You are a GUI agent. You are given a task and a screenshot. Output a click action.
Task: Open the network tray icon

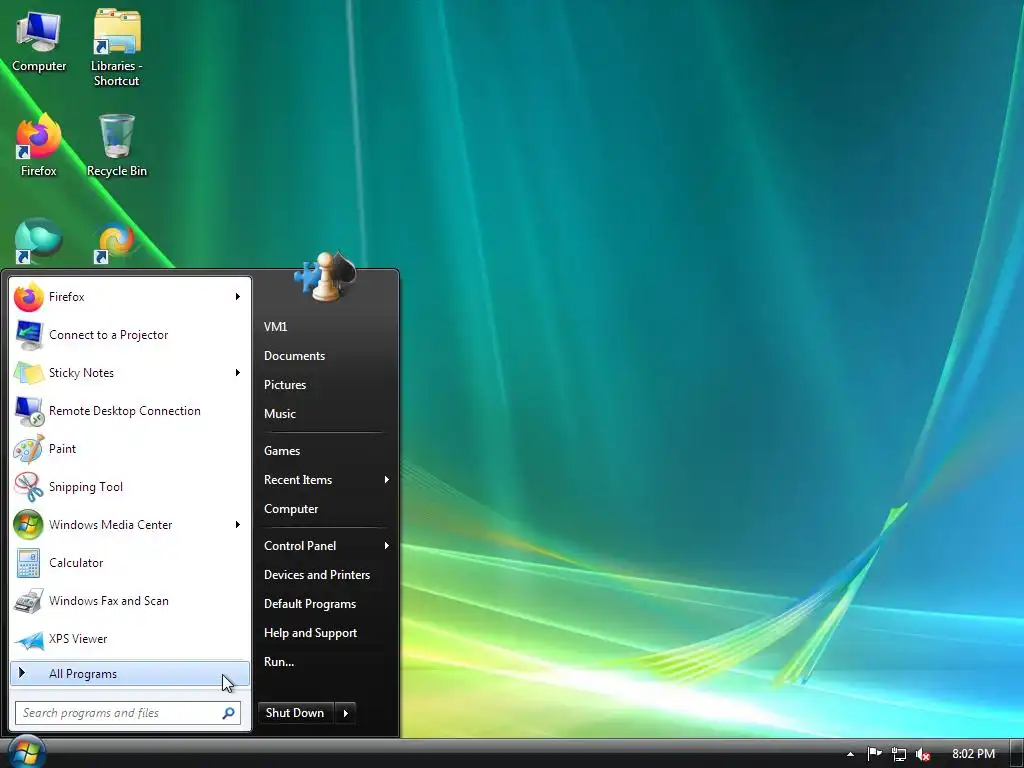point(899,754)
